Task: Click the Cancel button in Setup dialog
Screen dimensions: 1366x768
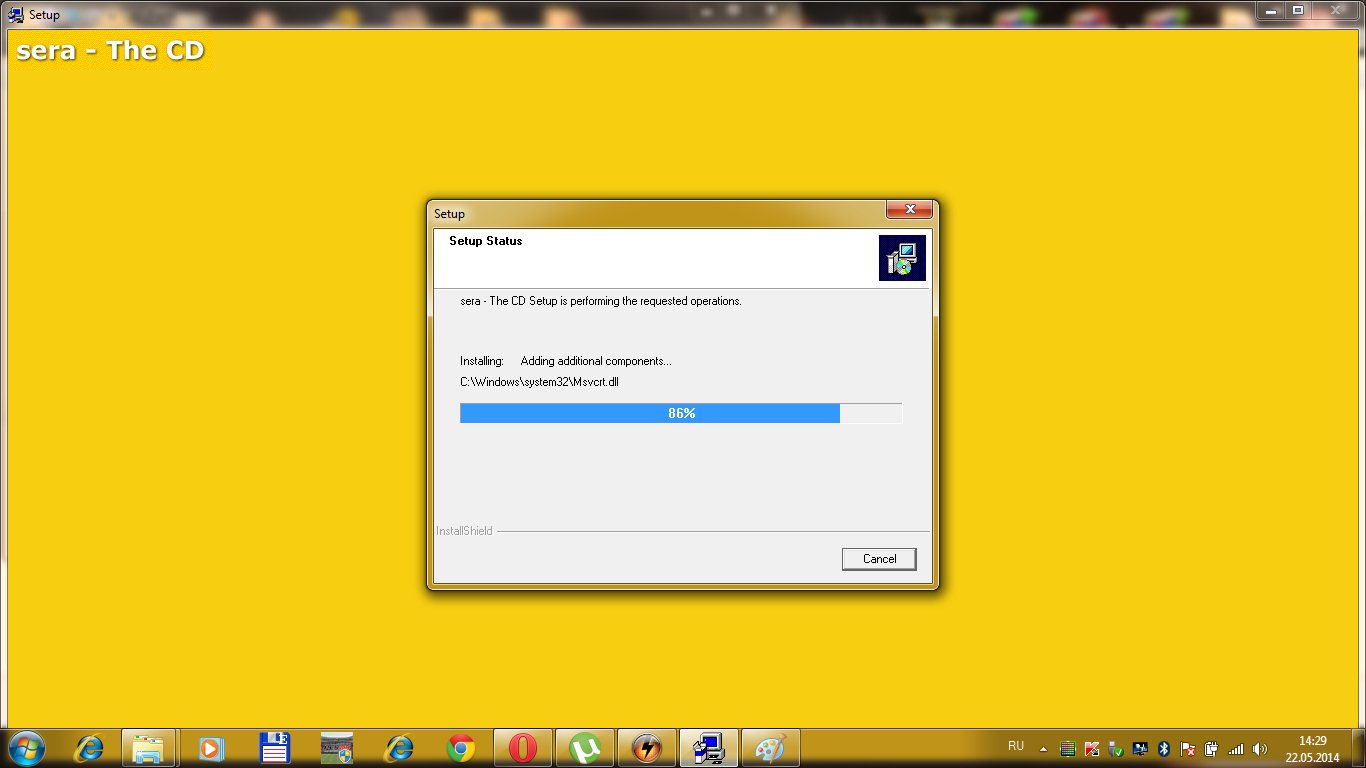Action: [879, 559]
